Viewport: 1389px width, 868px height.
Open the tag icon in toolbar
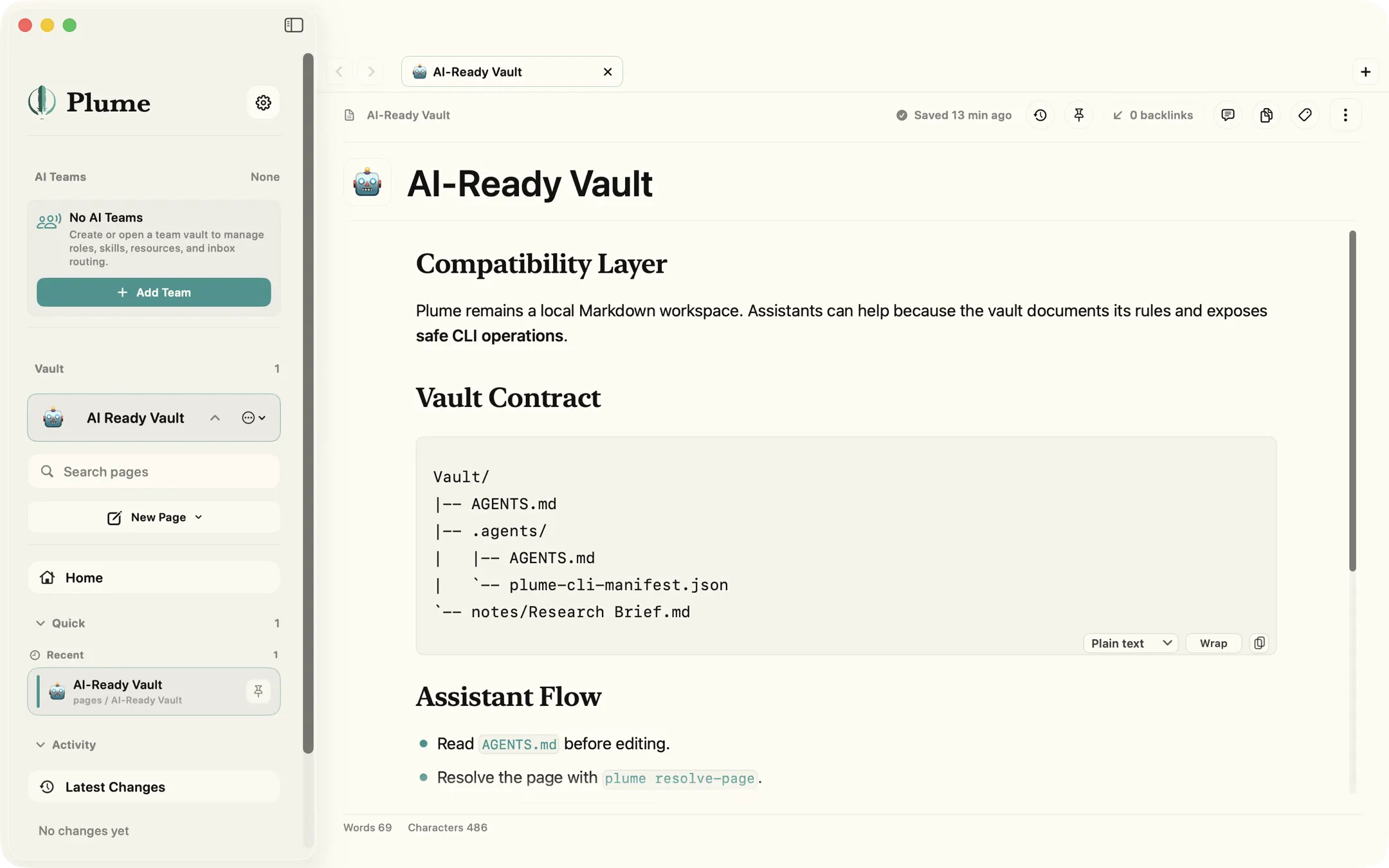1305,115
